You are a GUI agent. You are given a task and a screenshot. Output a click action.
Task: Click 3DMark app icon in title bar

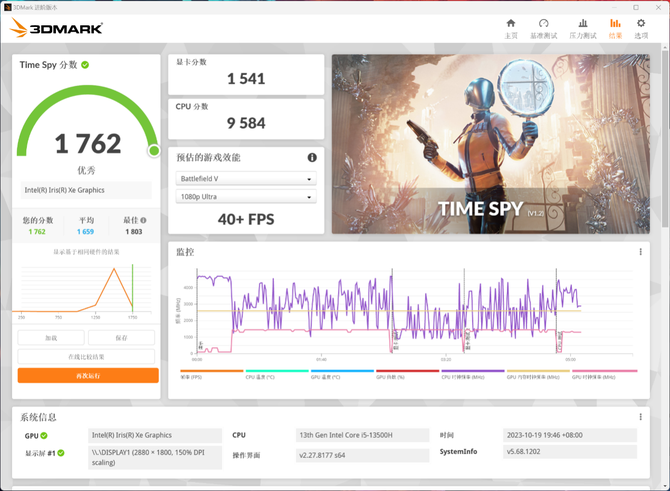[7, 7]
